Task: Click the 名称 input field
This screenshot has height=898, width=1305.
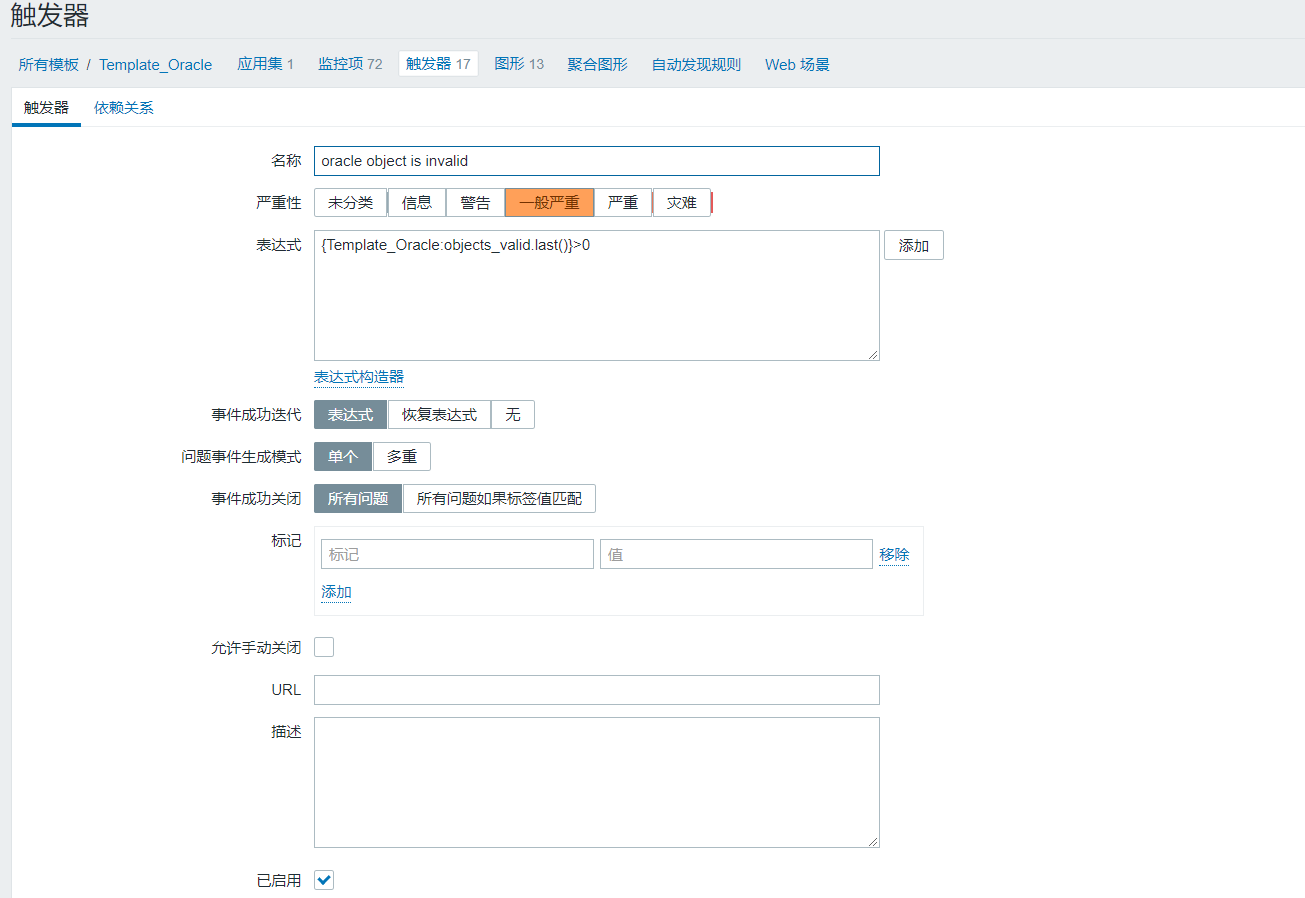Action: pyautogui.click(x=597, y=161)
